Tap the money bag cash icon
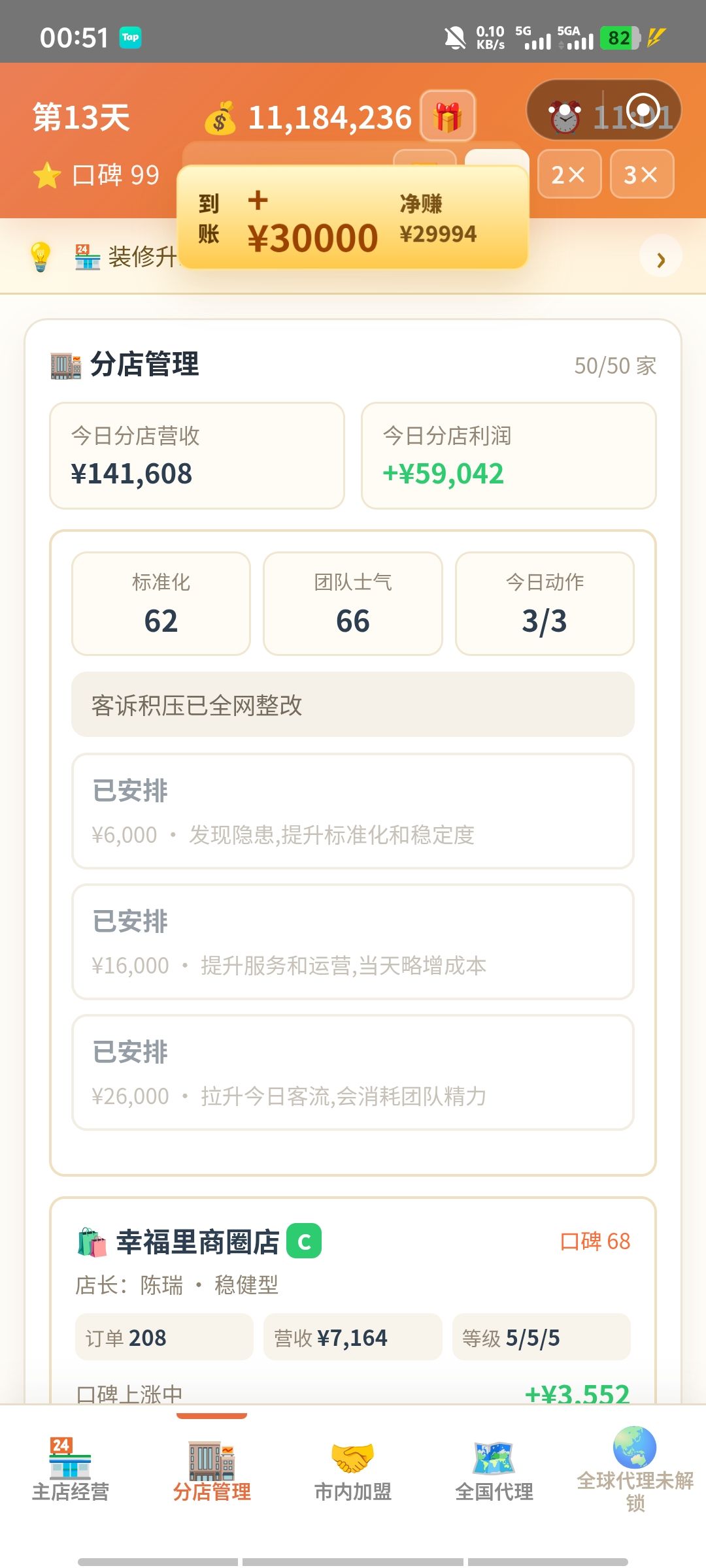 [x=220, y=118]
